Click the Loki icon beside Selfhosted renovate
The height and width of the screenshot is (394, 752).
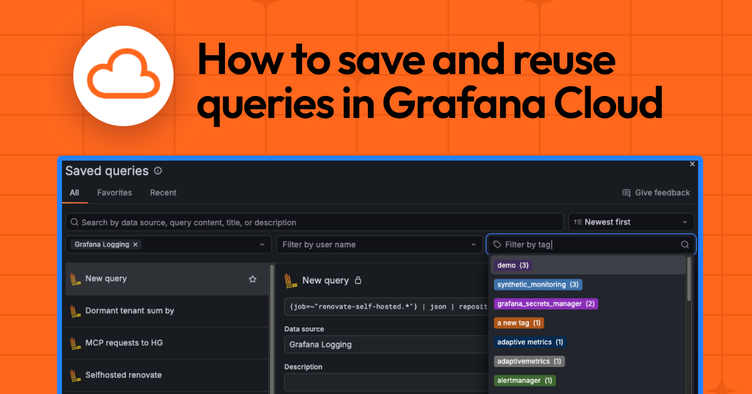click(75, 376)
